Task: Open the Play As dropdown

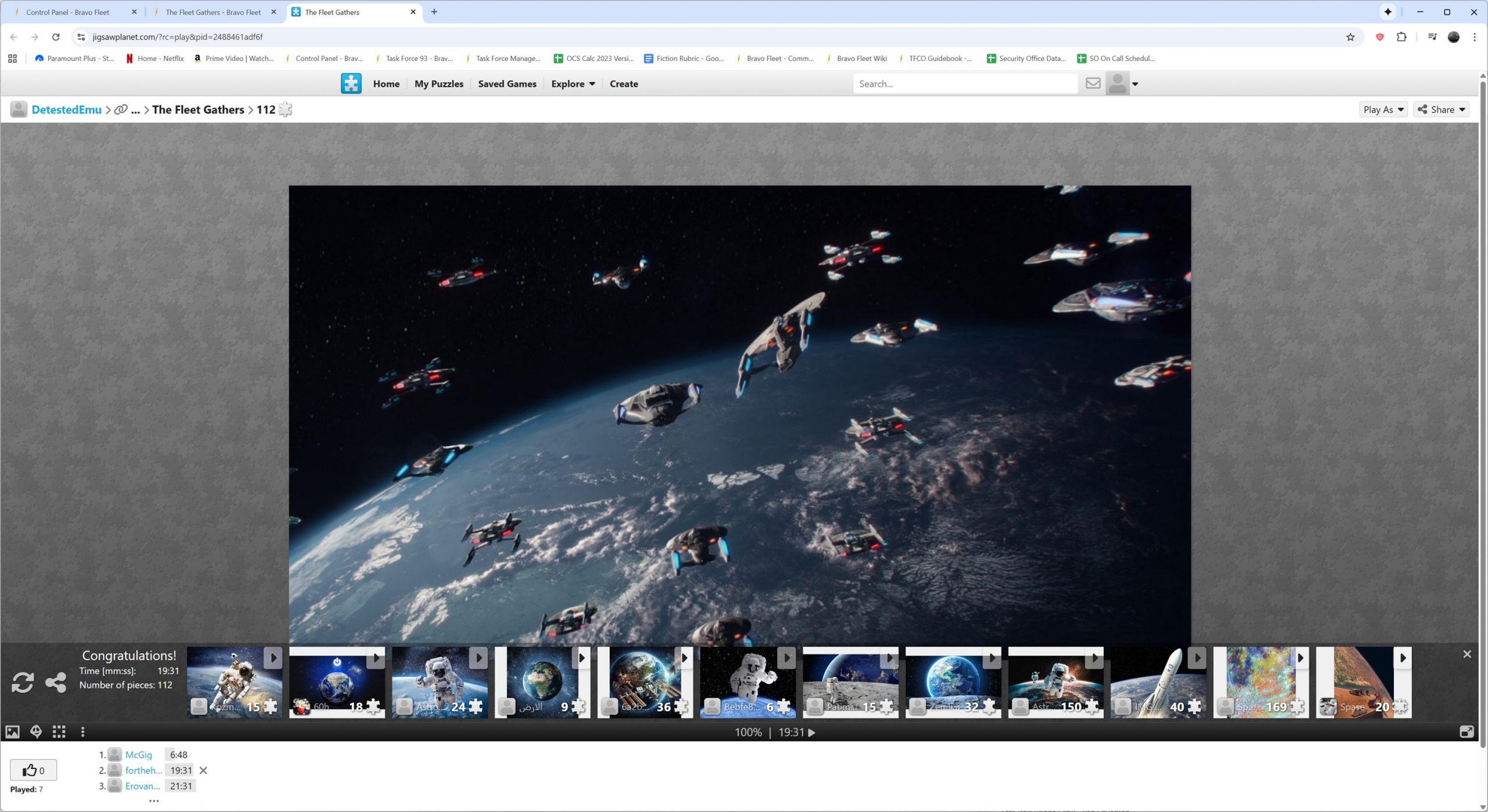Action: tap(1383, 109)
